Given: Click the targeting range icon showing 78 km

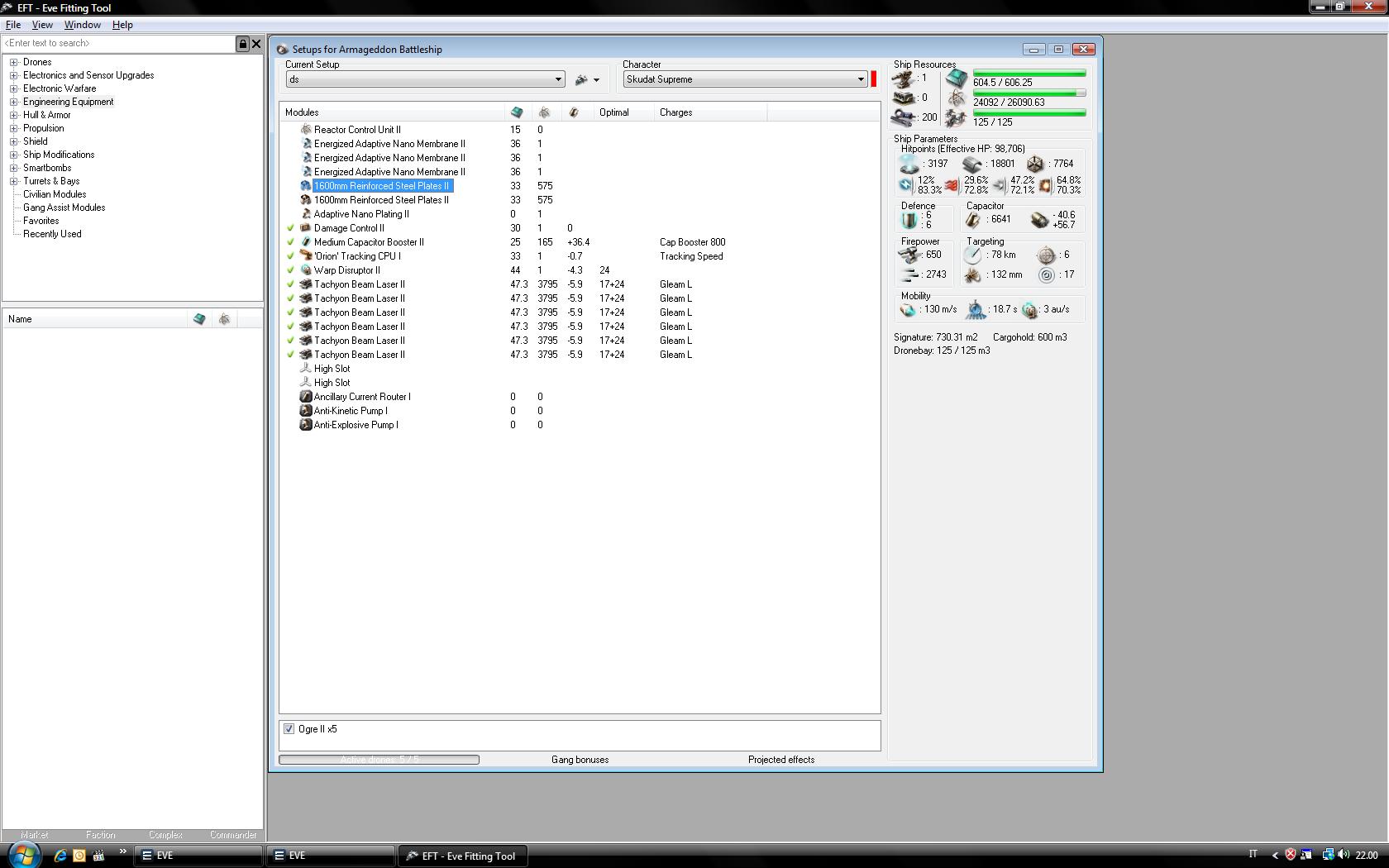Looking at the screenshot, I should pos(973,255).
